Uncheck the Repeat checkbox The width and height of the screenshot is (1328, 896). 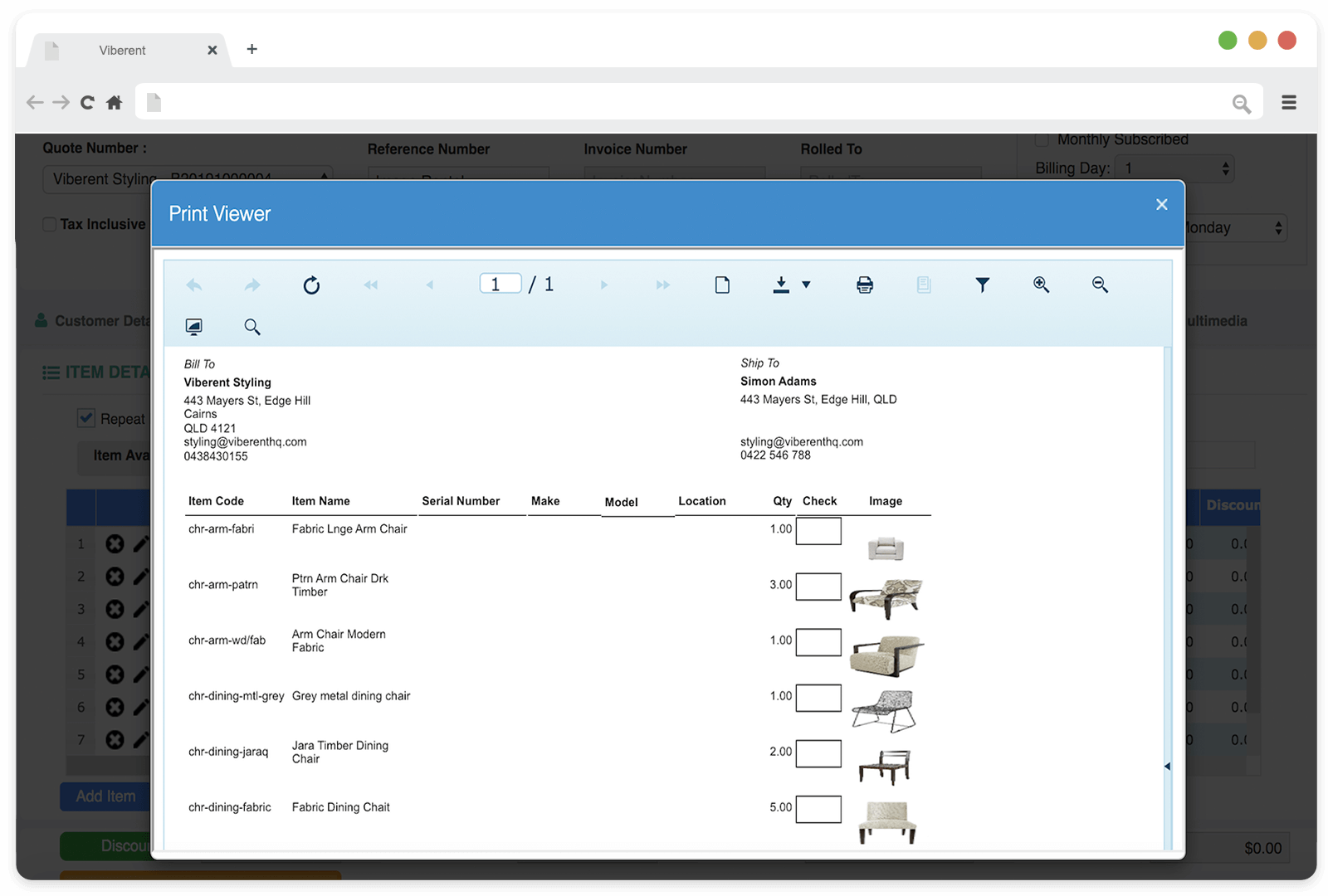tap(86, 418)
